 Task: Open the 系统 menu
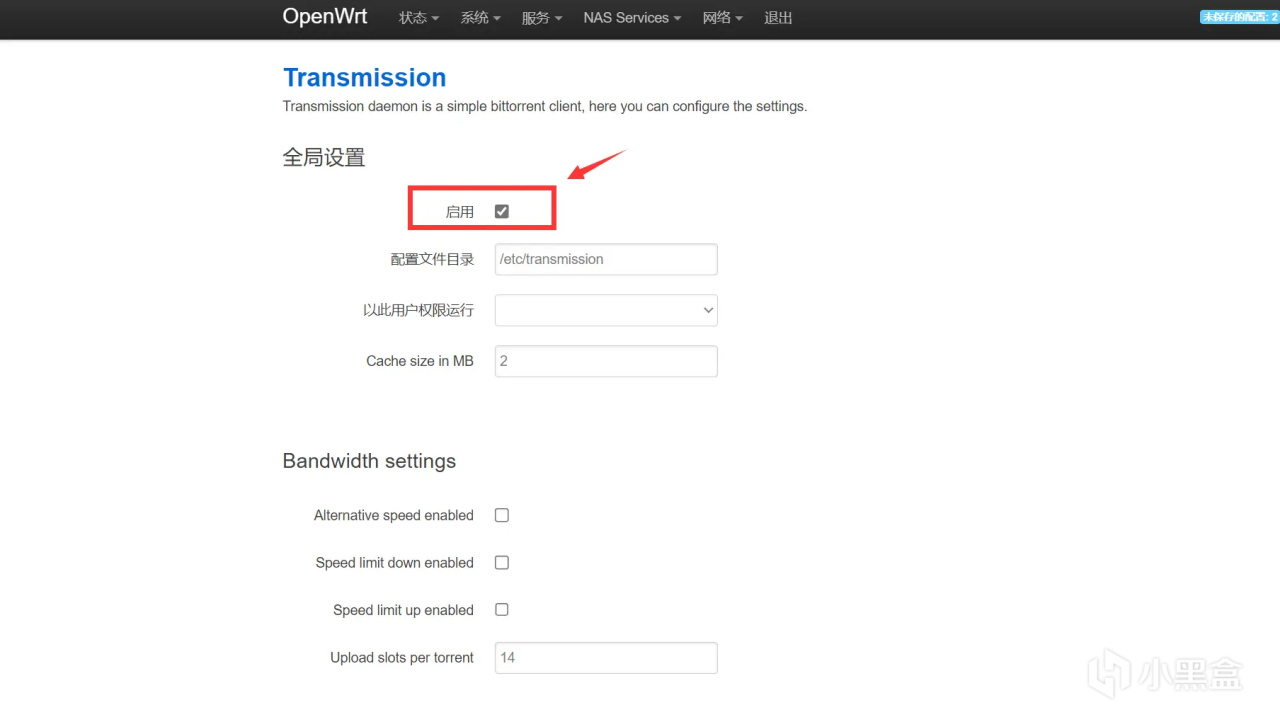[x=480, y=18]
